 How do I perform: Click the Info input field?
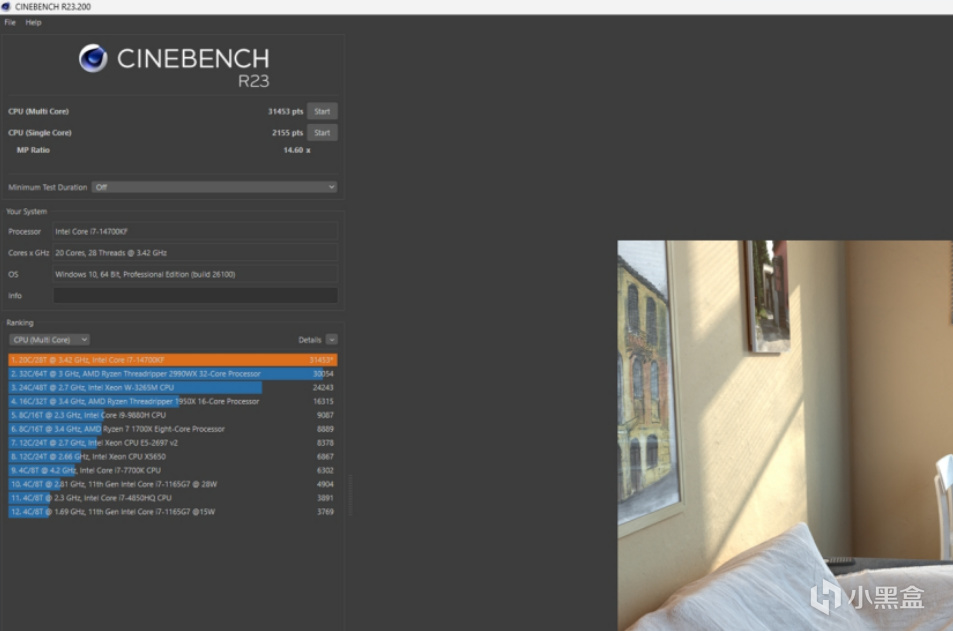click(195, 295)
